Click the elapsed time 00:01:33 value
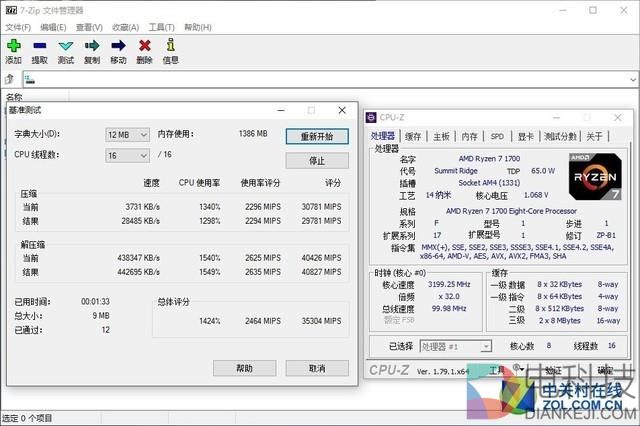 [x=95, y=302]
